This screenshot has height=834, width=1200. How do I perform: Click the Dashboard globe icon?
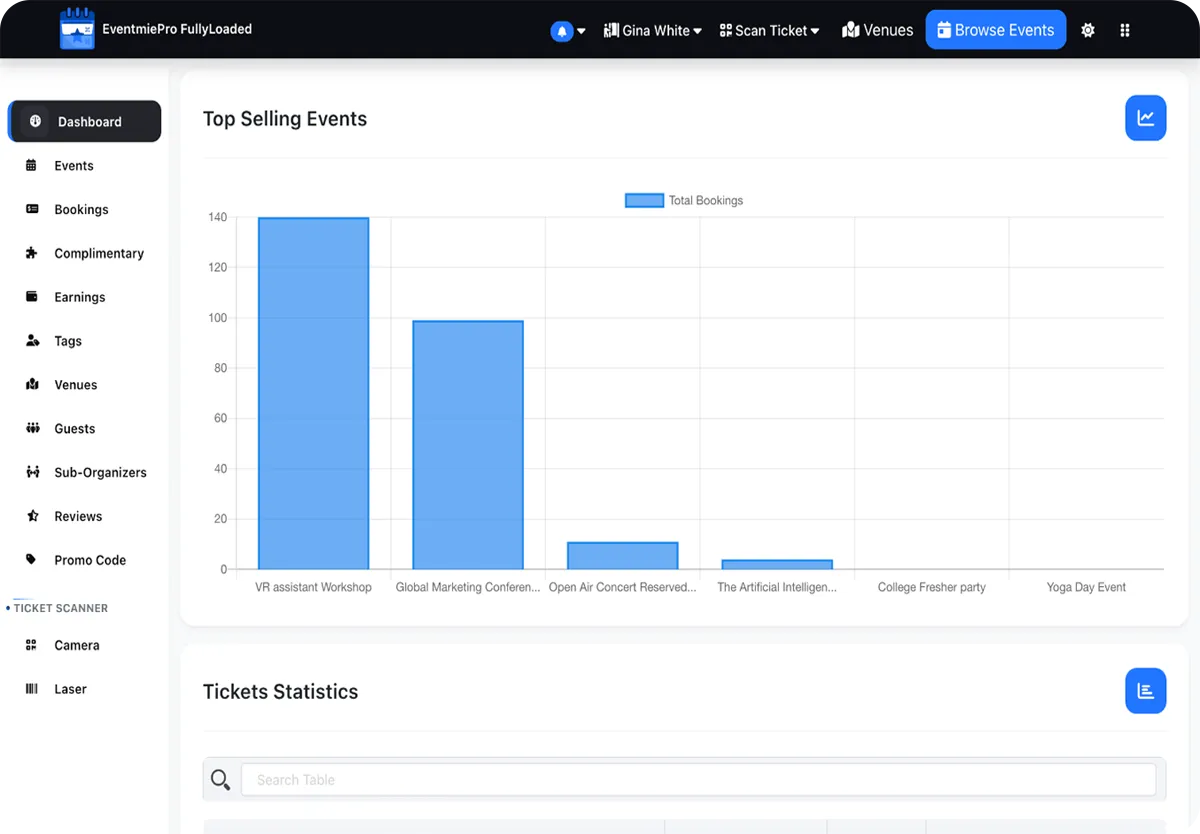tap(35, 121)
